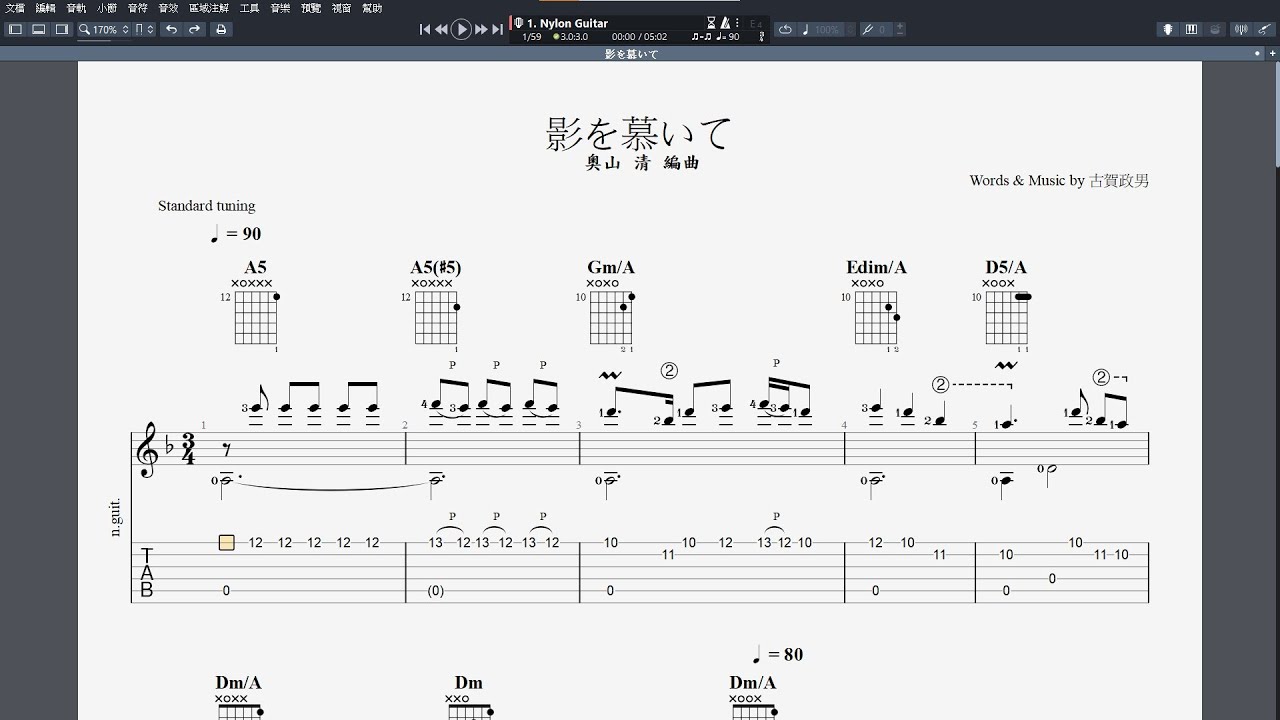The height and width of the screenshot is (720, 1280).
Task: Open the 音軌 menu
Action: pyautogui.click(x=76, y=8)
